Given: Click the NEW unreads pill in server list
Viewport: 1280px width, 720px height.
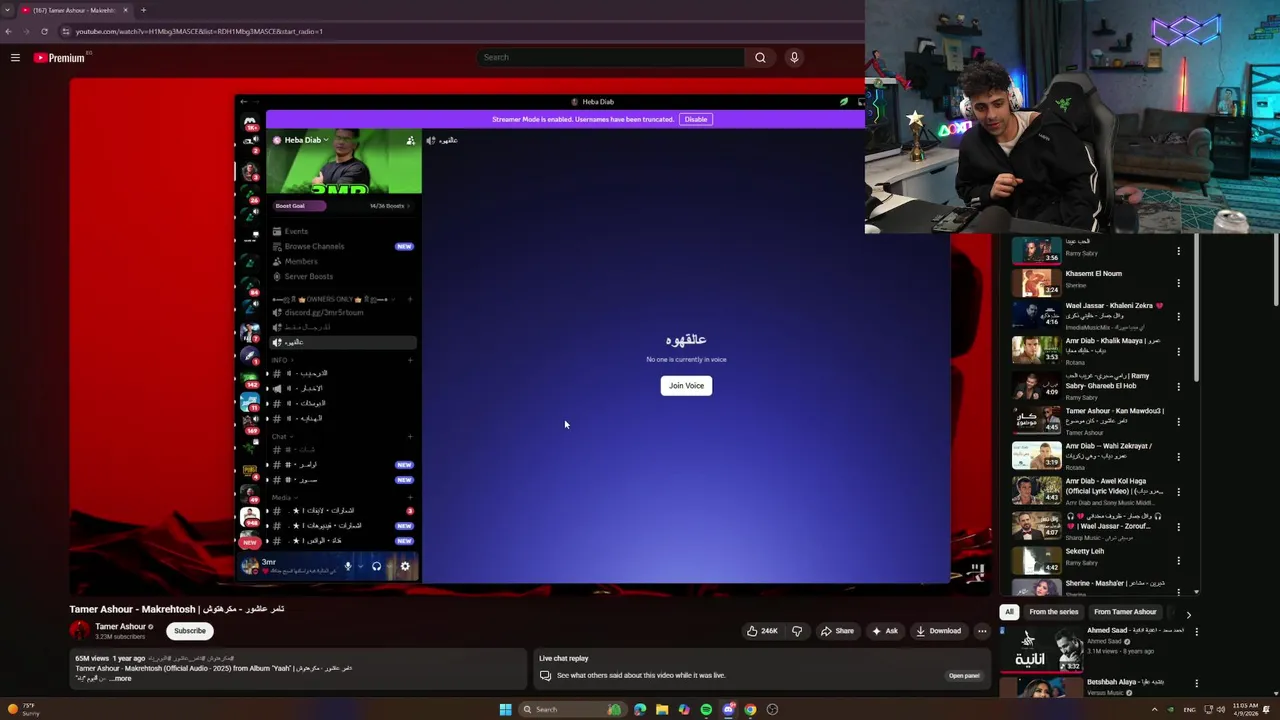Looking at the screenshot, I should click(250, 542).
